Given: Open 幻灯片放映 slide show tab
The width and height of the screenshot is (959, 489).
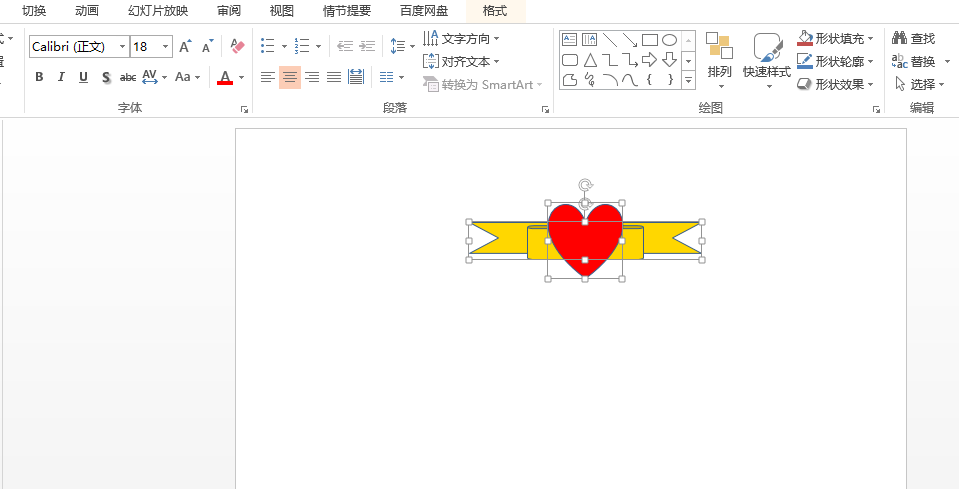Looking at the screenshot, I should (158, 11).
